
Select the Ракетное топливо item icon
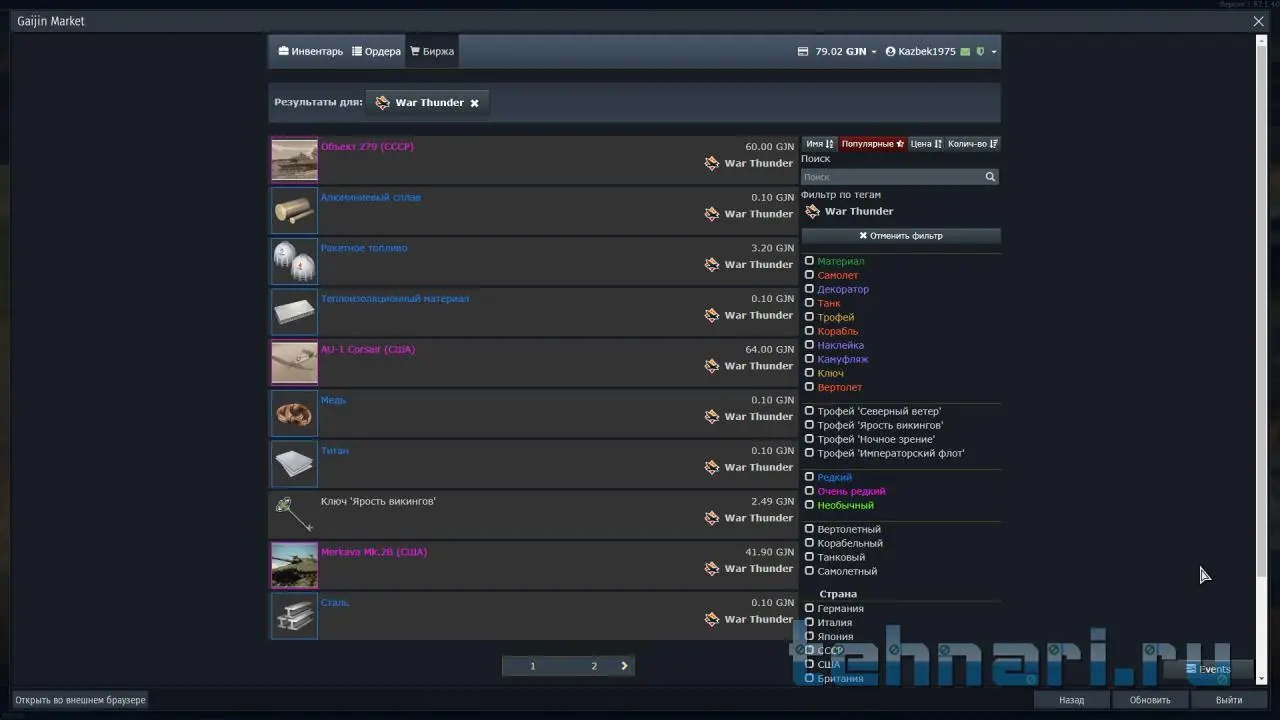[x=294, y=262]
